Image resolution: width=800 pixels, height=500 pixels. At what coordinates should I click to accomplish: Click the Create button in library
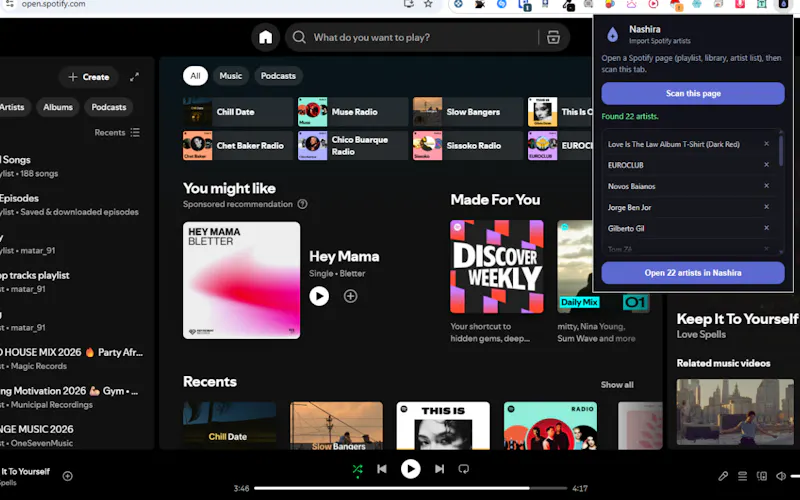(89, 77)
